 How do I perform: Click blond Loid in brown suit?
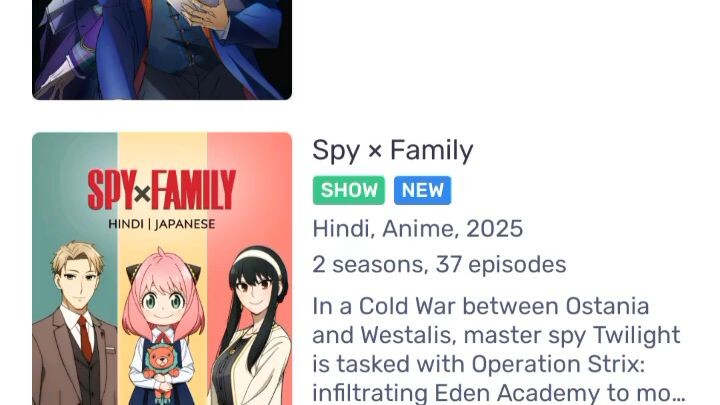(76, 326)
